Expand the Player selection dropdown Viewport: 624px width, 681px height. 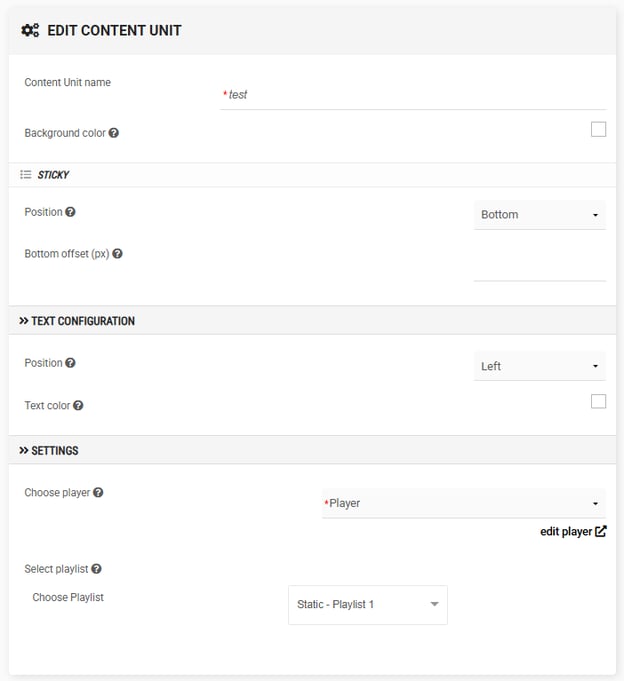[x=463, y=503]
